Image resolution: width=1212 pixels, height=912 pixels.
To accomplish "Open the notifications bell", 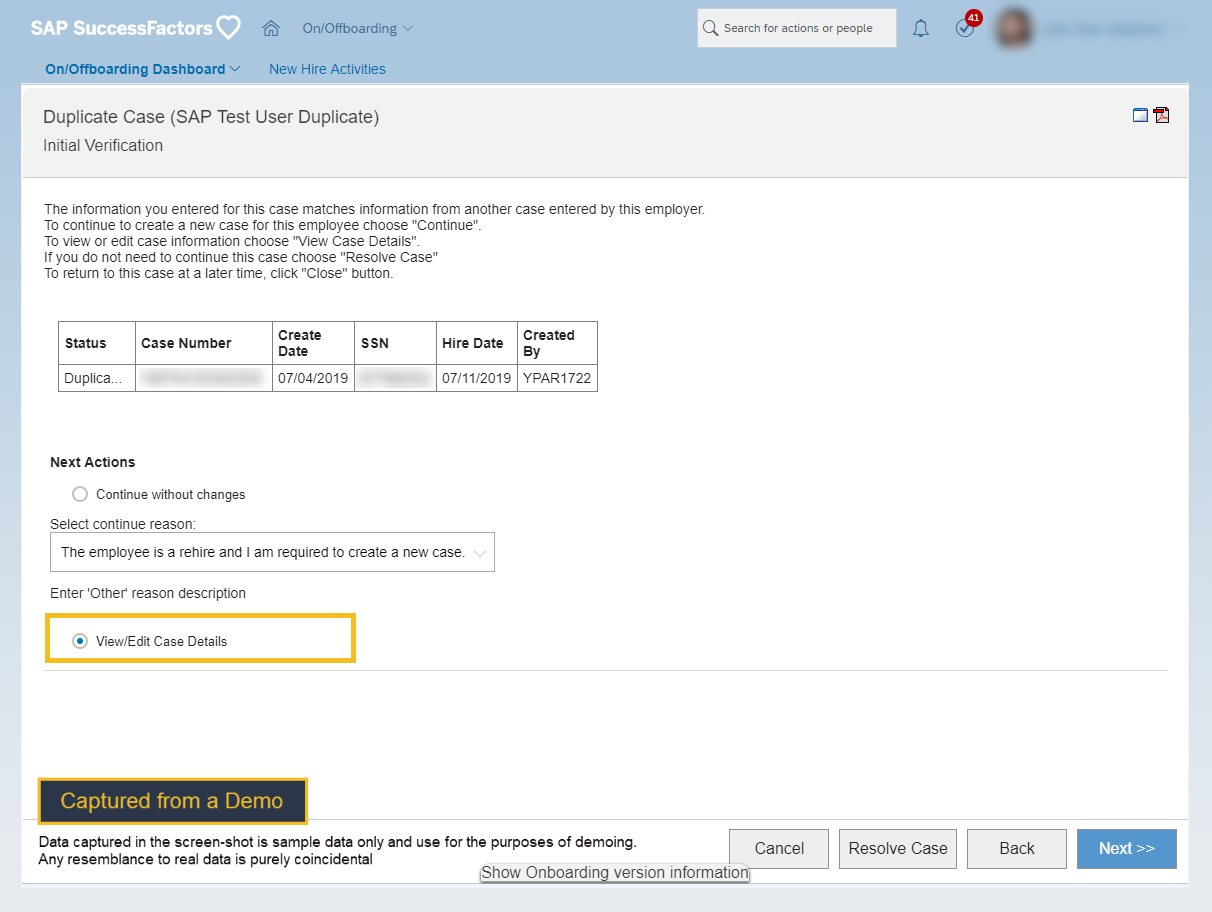I will [x=921, y=29].
